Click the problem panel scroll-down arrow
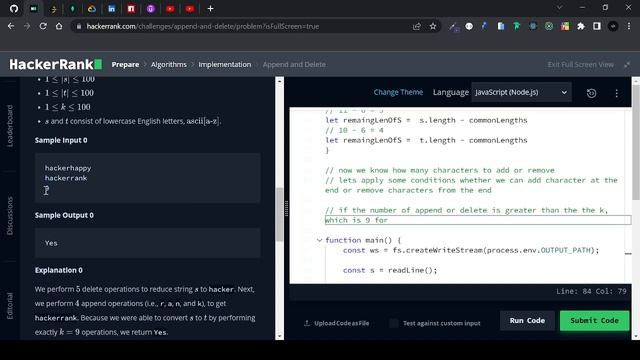The image size is (640, 360). 279,336
